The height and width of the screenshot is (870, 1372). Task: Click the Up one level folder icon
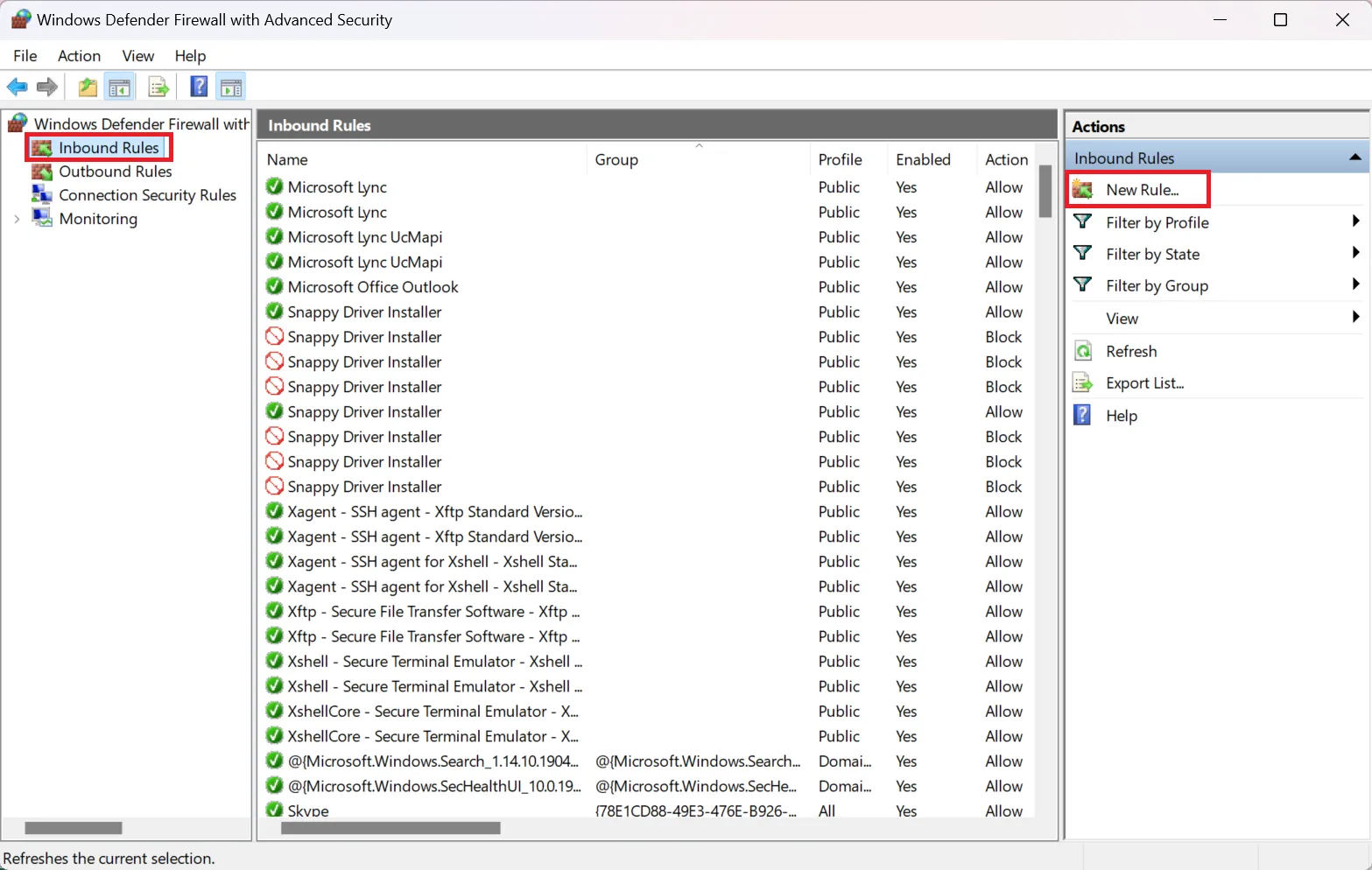coord(88,87)
